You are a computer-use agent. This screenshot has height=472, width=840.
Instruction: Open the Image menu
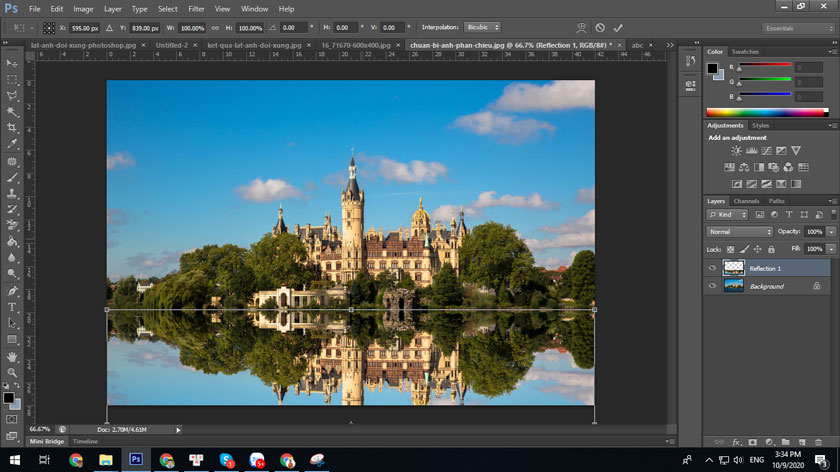pos(83,9)
